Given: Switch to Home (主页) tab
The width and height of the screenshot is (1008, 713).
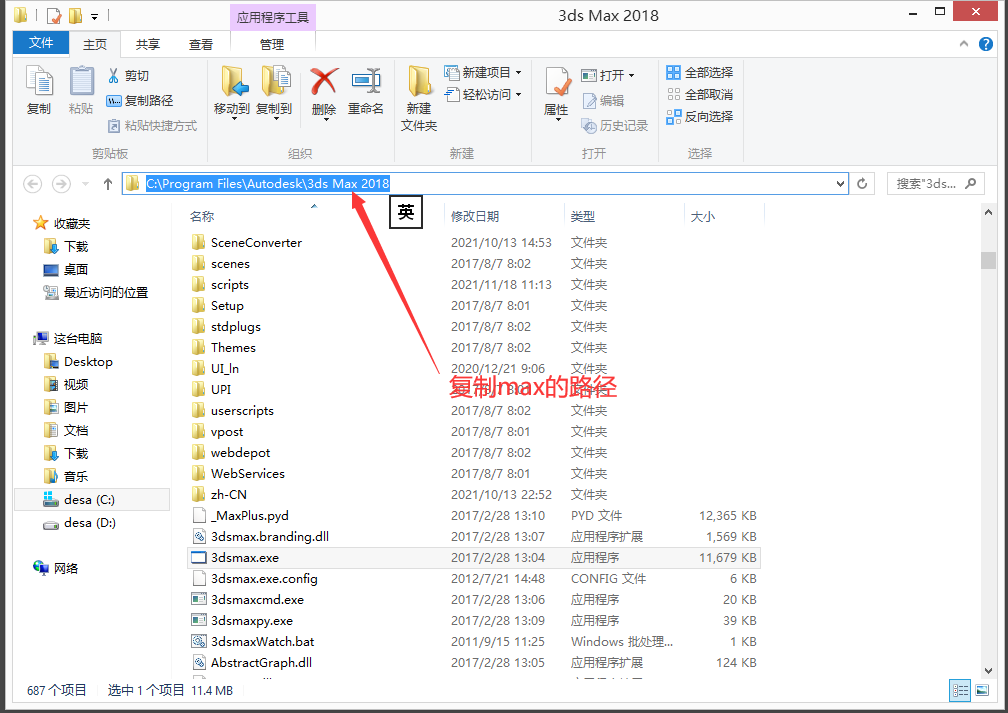Looking at the screenshot, I should click(x=95, y=44).
